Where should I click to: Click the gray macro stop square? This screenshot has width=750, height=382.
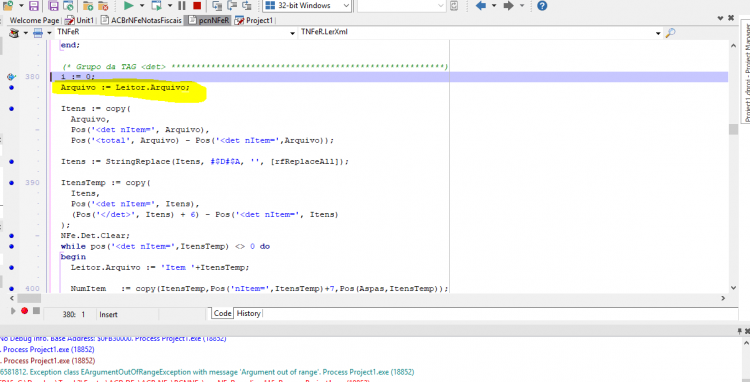(36, 311)
